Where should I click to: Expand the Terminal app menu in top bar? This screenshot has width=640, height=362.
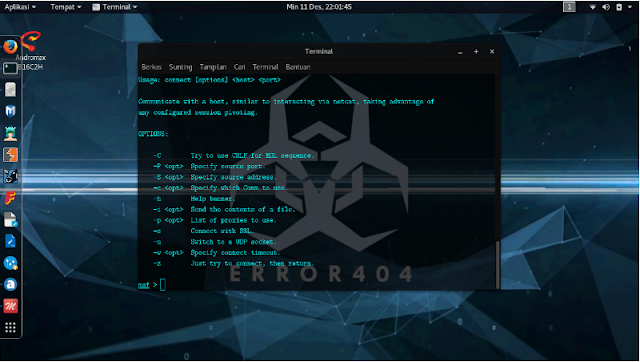pyautogui.click(x=115, y=7)
